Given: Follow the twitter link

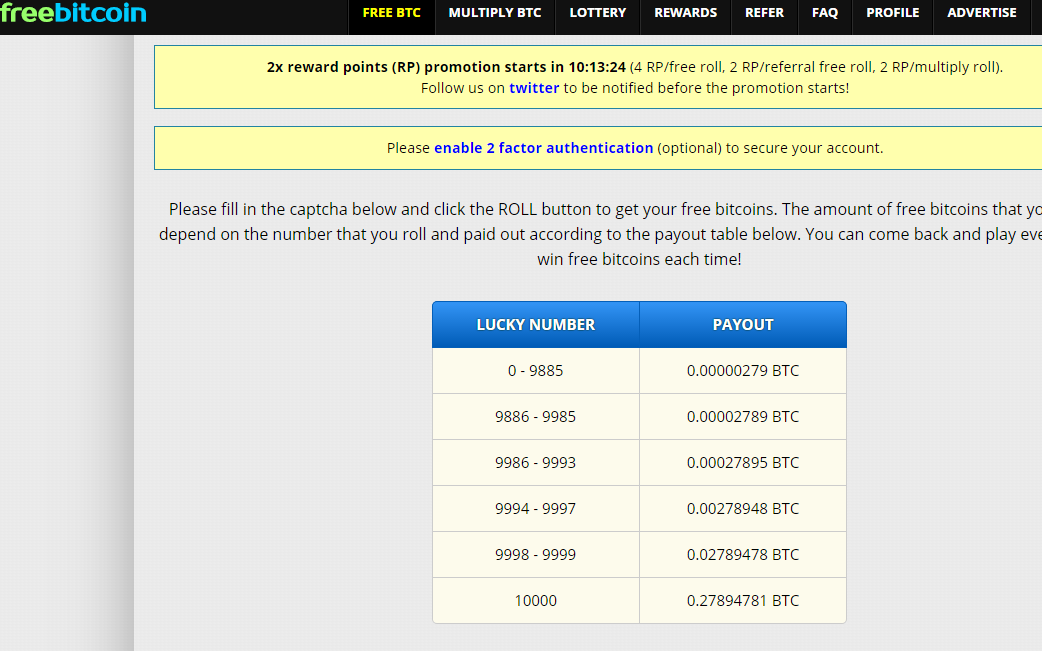Looking at the screenshot, I should 534,88.
